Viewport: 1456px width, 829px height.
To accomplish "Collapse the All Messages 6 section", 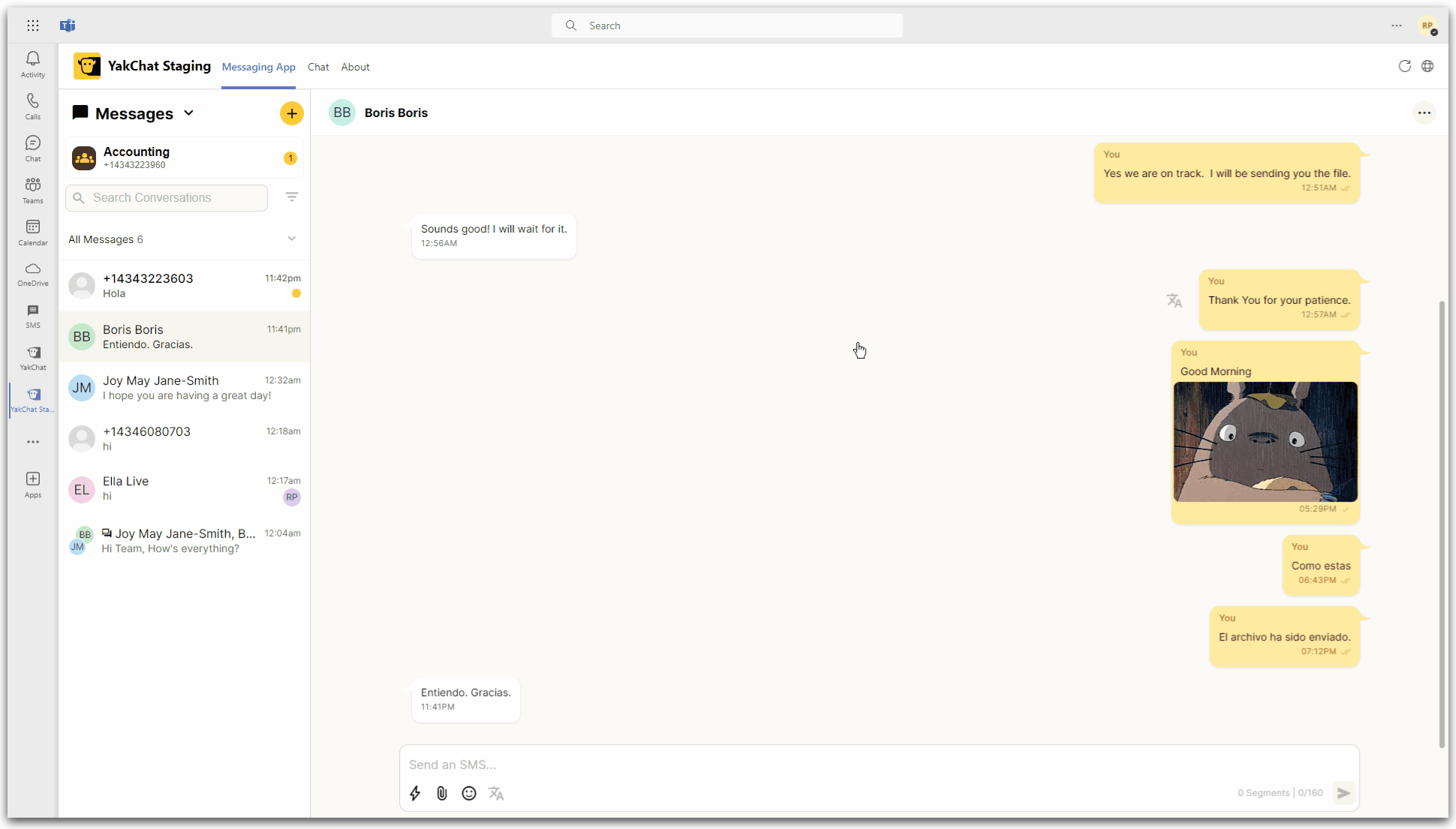I will tap(292, 239).
